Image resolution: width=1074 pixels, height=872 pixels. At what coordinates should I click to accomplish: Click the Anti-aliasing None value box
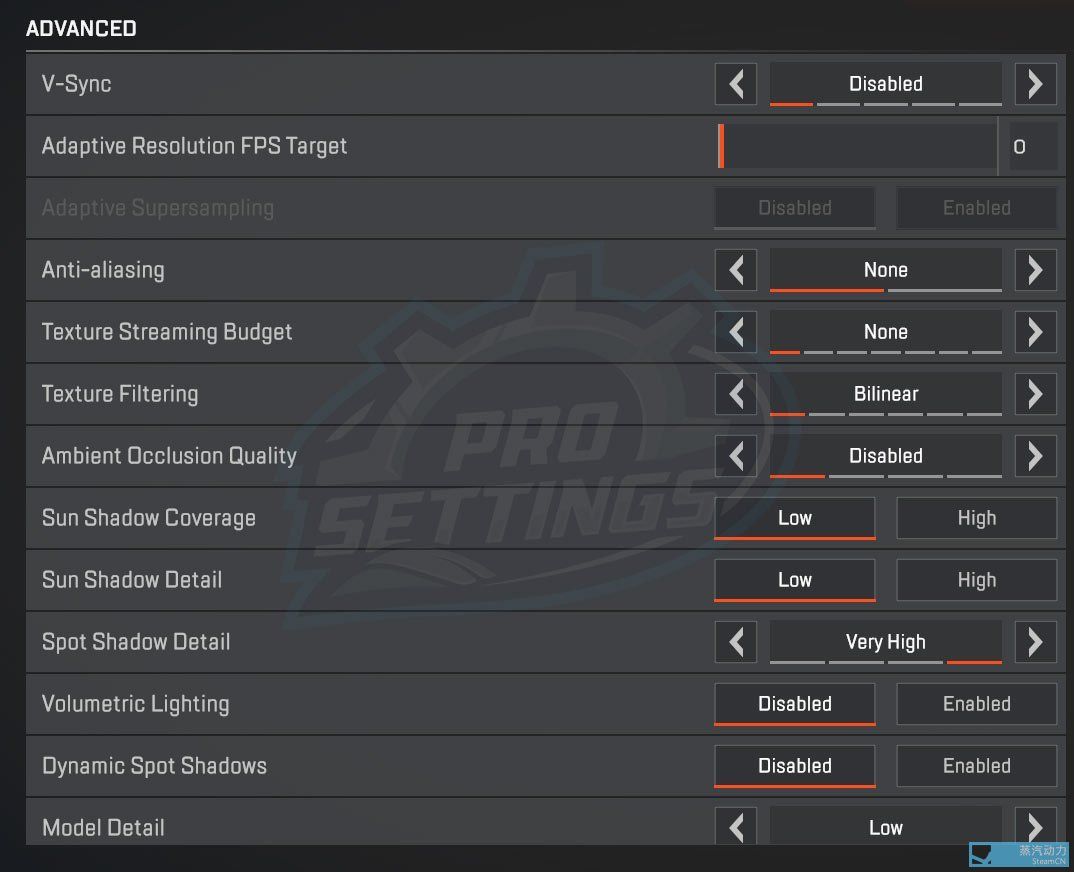(886, 270)
